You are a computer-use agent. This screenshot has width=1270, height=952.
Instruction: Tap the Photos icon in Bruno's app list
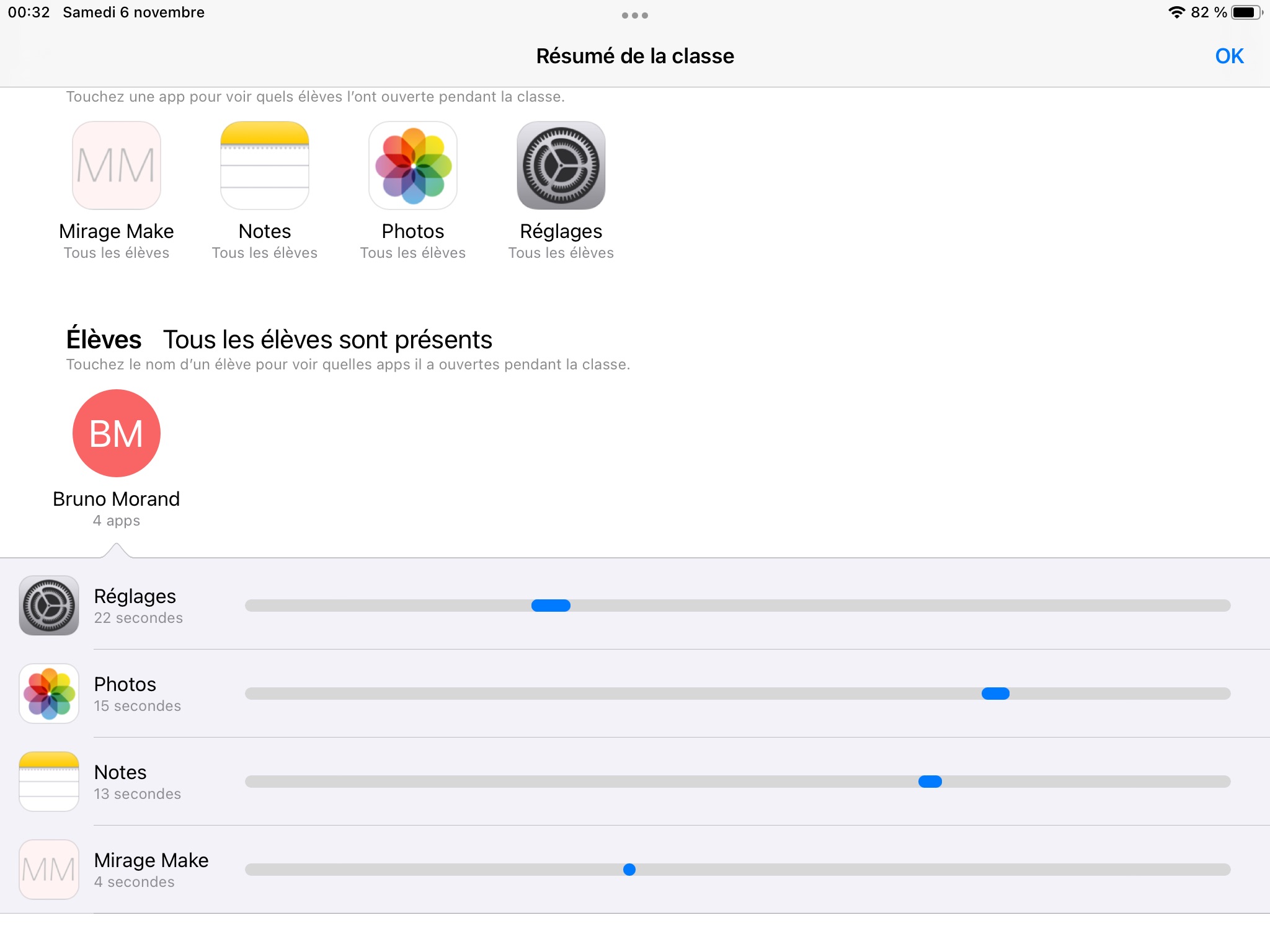pos(49,694)
